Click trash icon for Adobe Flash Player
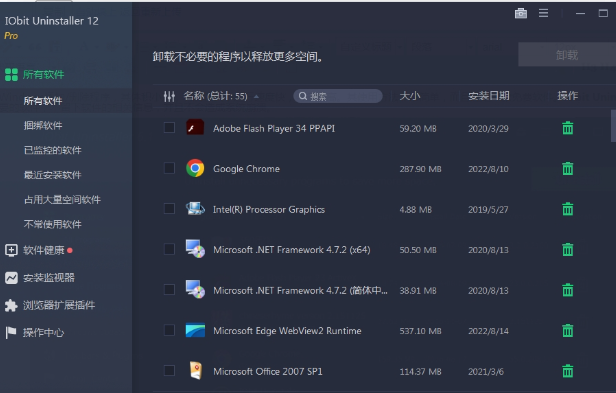616x393 pixels. [x=568, y=128]
